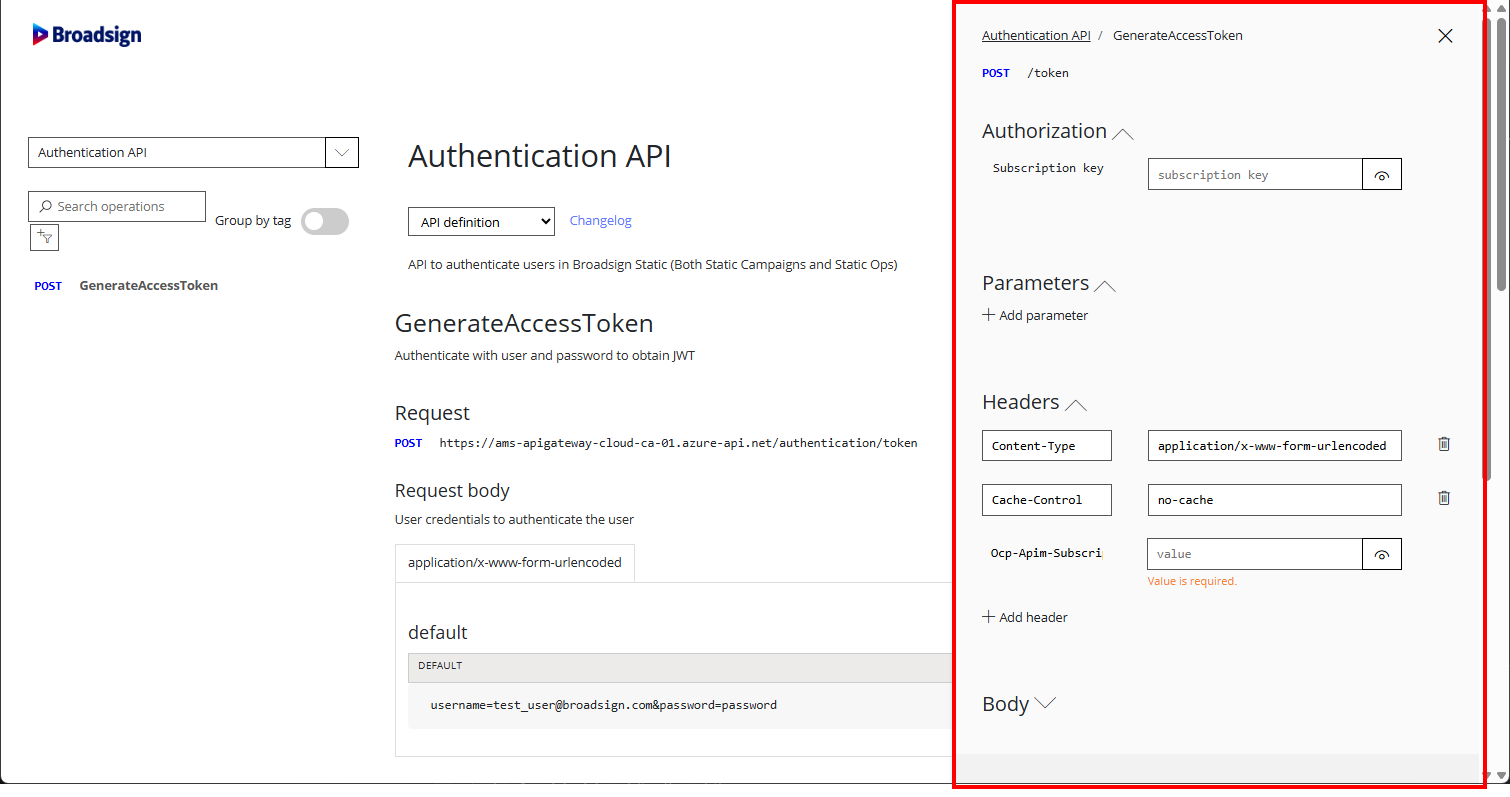The width and height of the screenshot is (1510, 797).
Task: Open the tag filter icon button
Action: (46, 237)
